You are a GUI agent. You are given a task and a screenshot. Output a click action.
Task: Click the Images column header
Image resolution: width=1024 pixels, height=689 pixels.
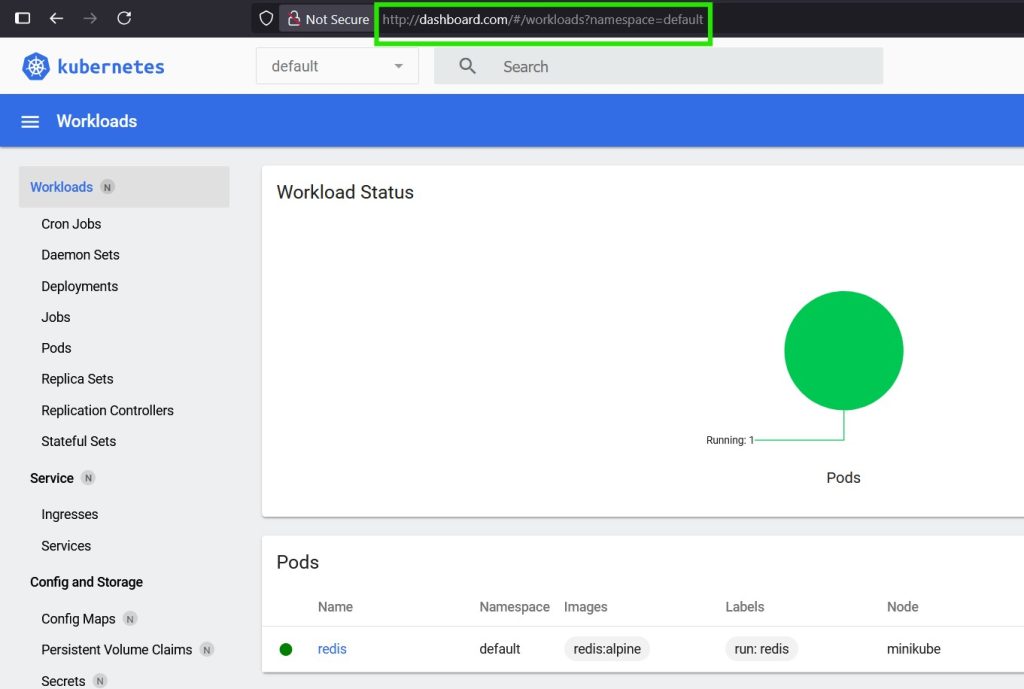pos(585,607)
